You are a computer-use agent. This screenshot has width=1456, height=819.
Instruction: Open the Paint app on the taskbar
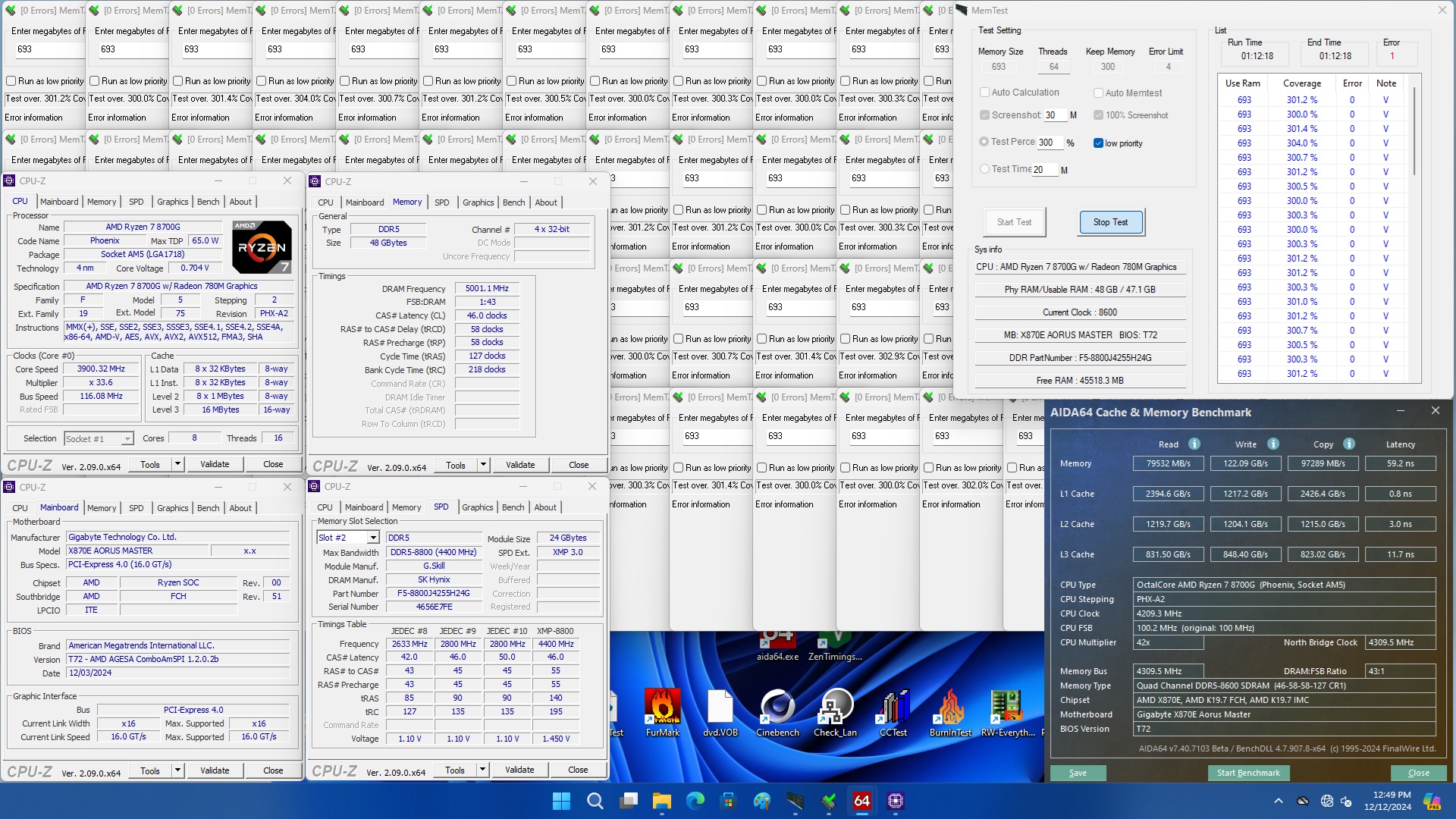click(x=761, y=801)
